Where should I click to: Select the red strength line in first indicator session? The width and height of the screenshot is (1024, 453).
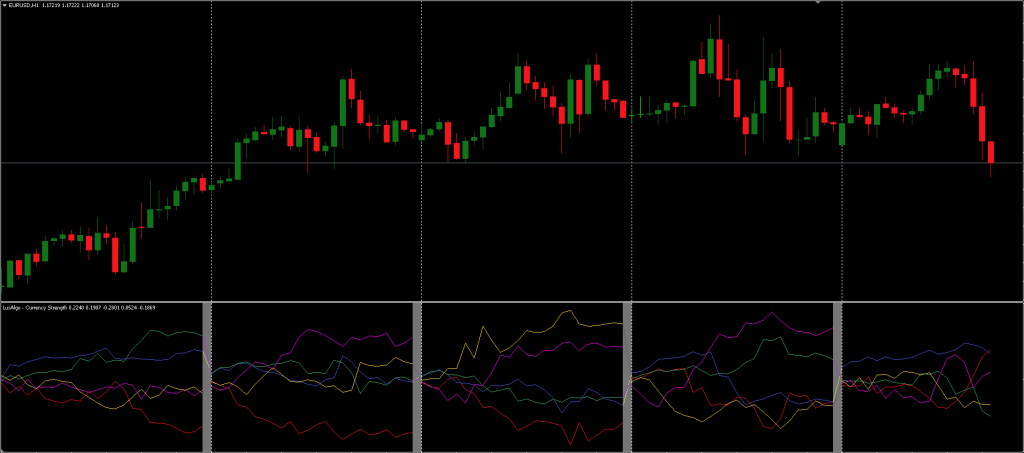tap(170, 427)
